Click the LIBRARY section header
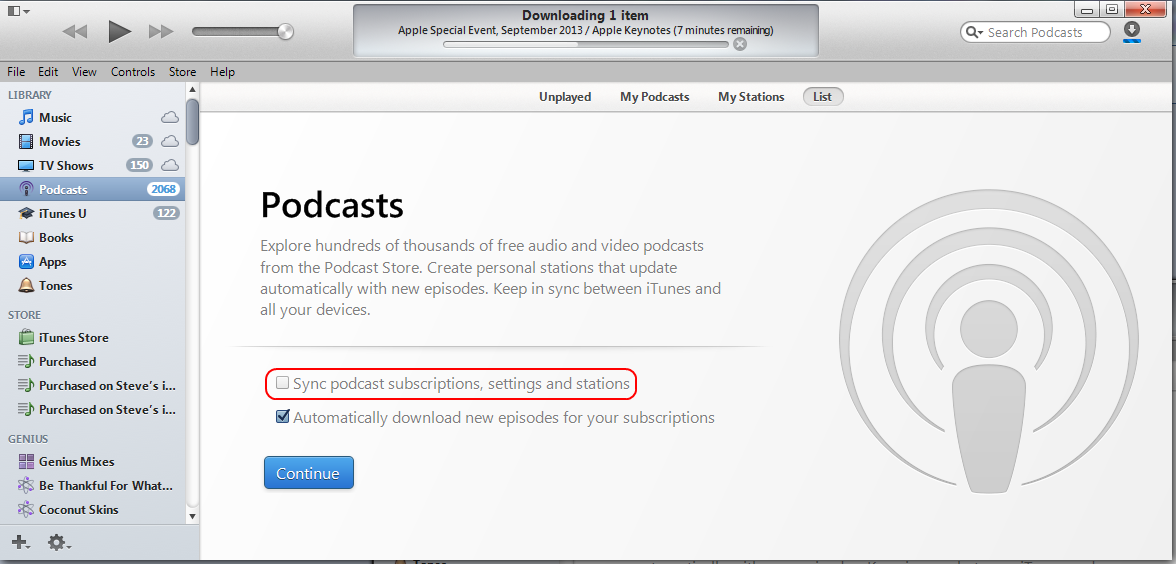The height and width of the screenshot is (564, 1176). coord(30,95)
